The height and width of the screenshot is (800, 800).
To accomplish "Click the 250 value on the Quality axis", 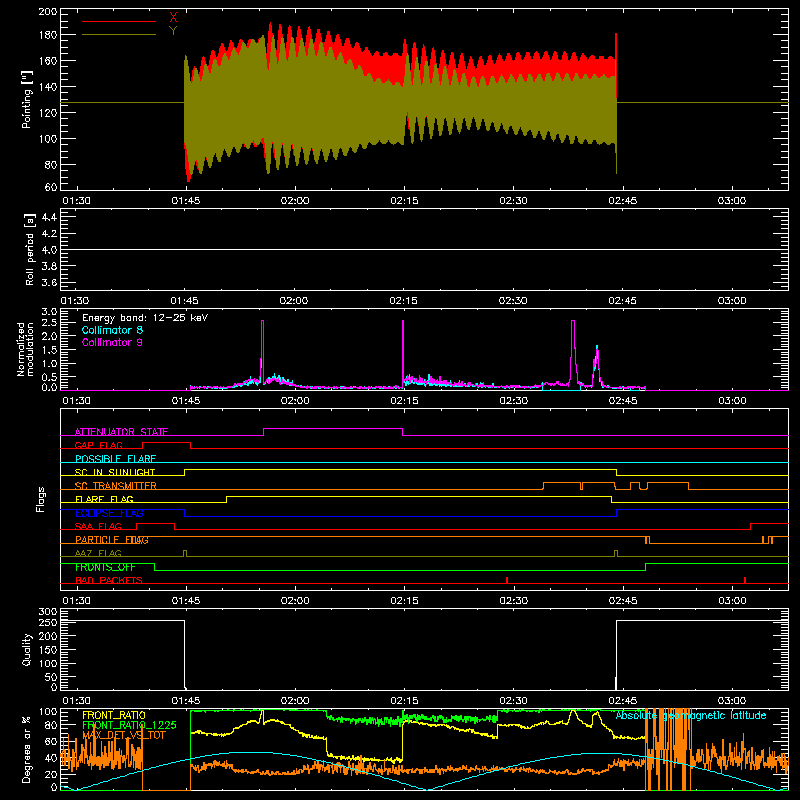I will [48, 622].
